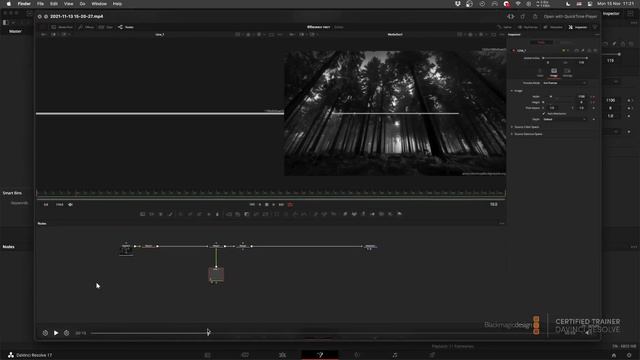This screenshot has width=640, height=360.
Task: Click the Fusion play forward button
Action: tap(273, 204)
